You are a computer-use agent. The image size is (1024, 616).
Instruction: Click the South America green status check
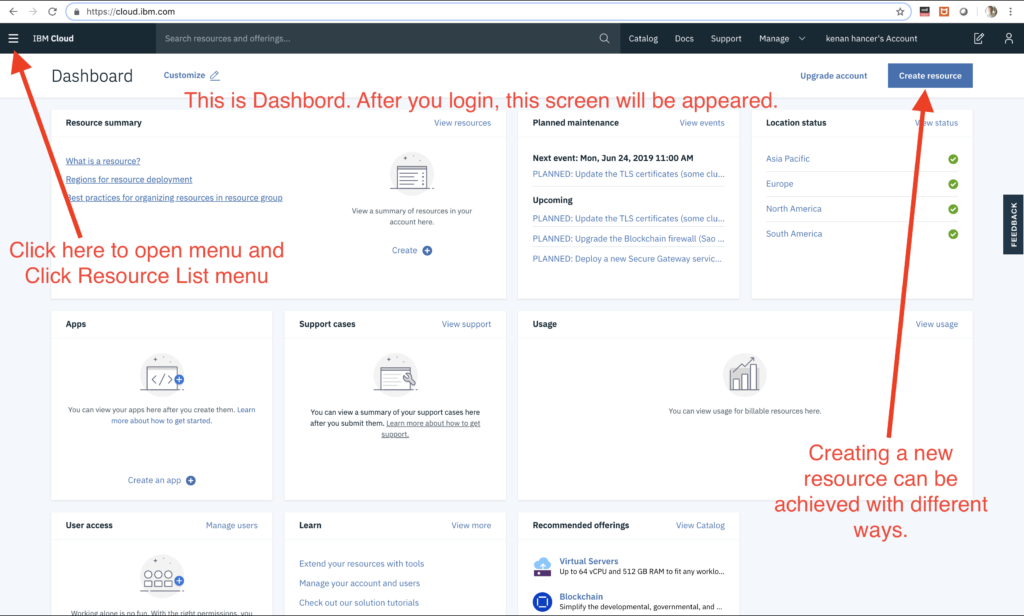click(x=953, y=234)
